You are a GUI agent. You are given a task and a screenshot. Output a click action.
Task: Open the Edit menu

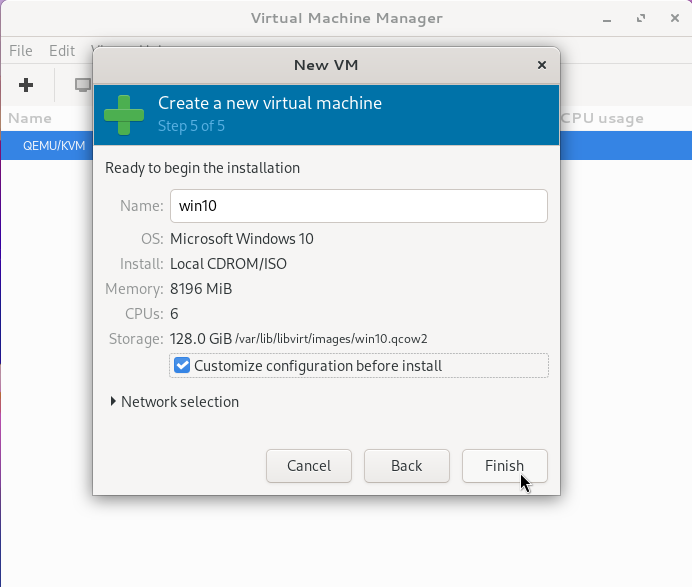(x=62, y=51)
